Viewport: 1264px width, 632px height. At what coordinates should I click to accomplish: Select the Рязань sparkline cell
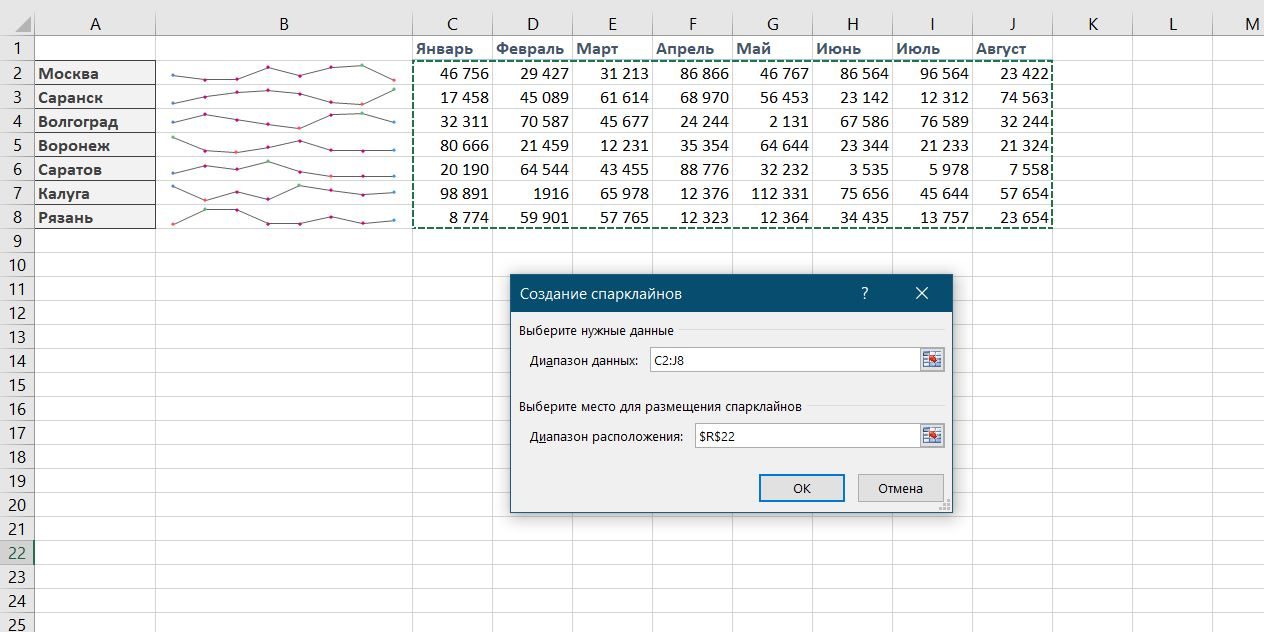click(x=284, y=217)
